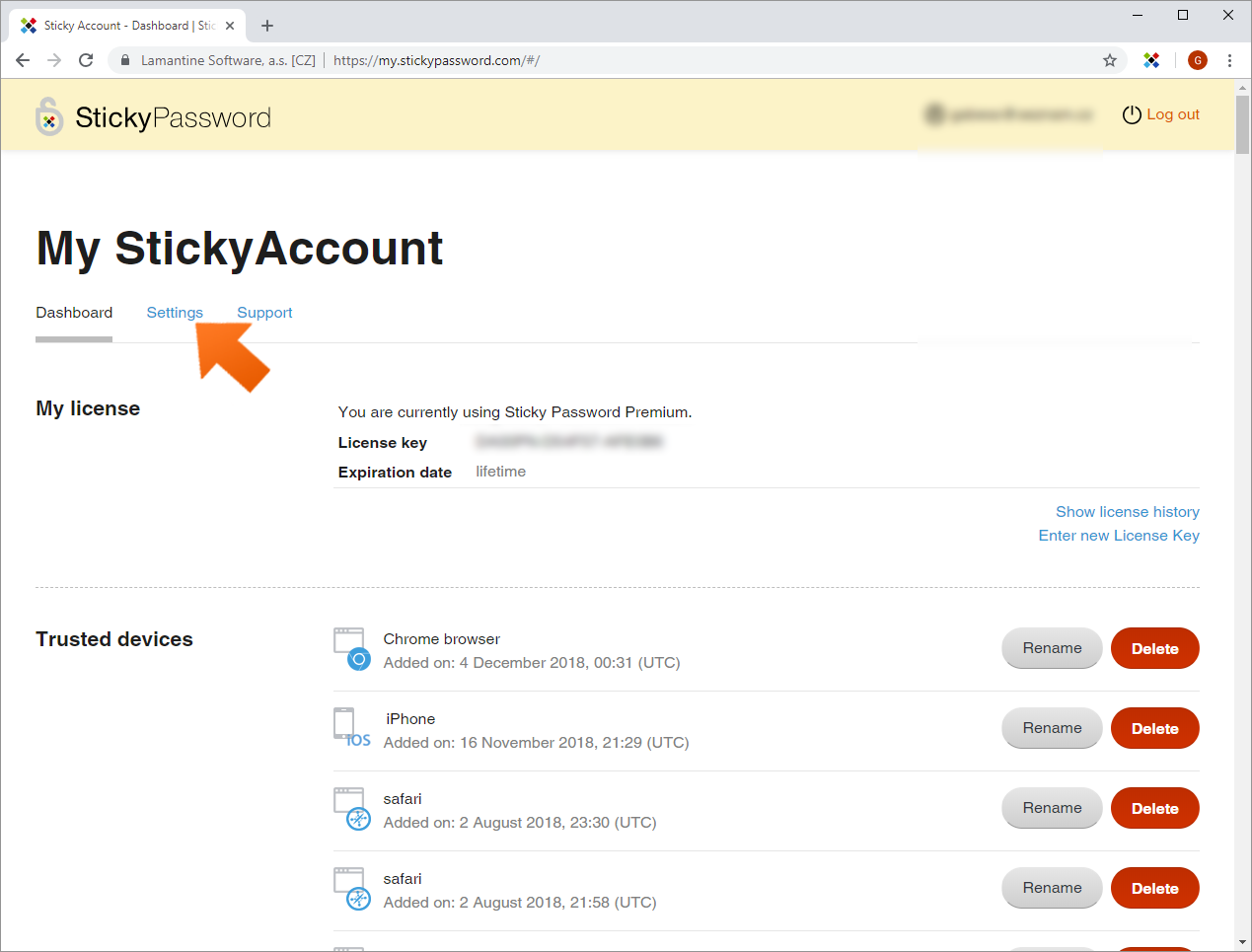Viewport: 1252px width, 952px height.
Task: Bookmark this page with the star icon
Action: click(1110, 60)
